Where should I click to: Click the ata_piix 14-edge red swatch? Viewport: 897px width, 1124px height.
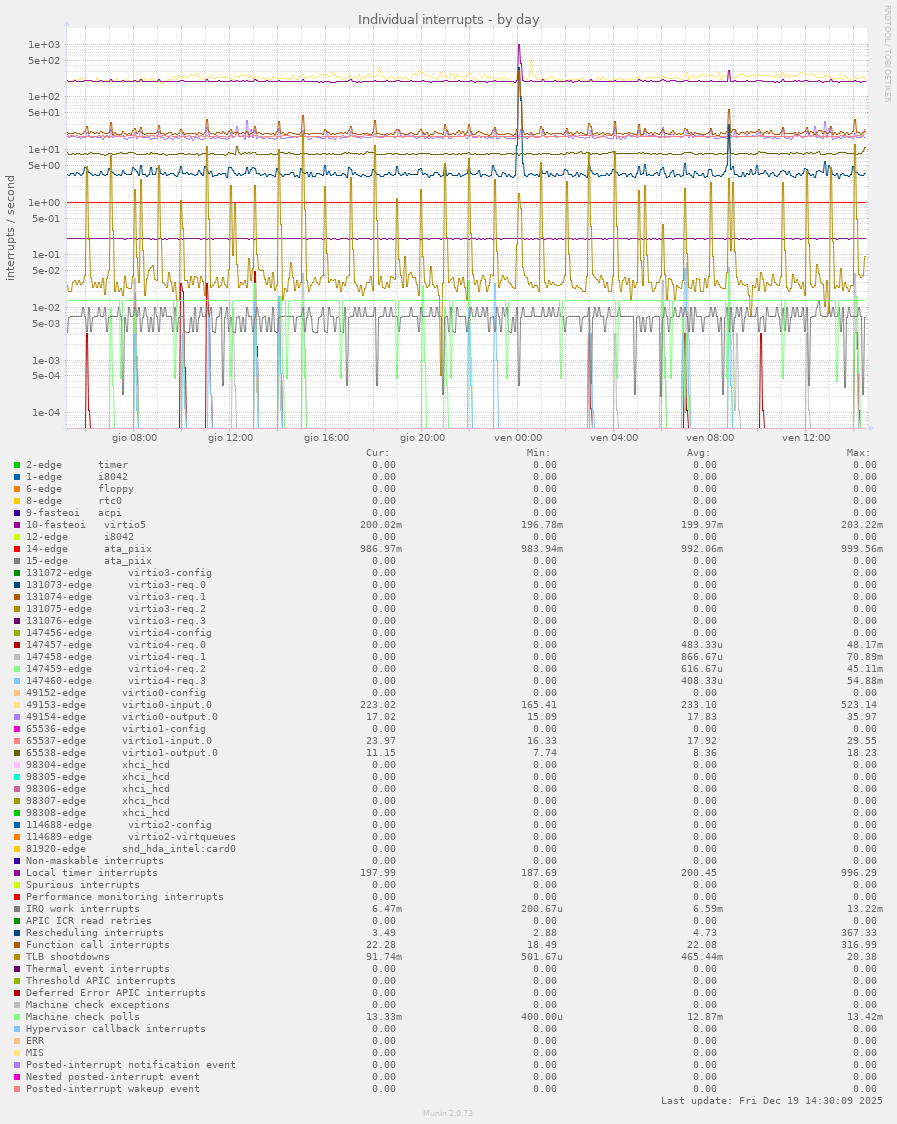point(17,549)
